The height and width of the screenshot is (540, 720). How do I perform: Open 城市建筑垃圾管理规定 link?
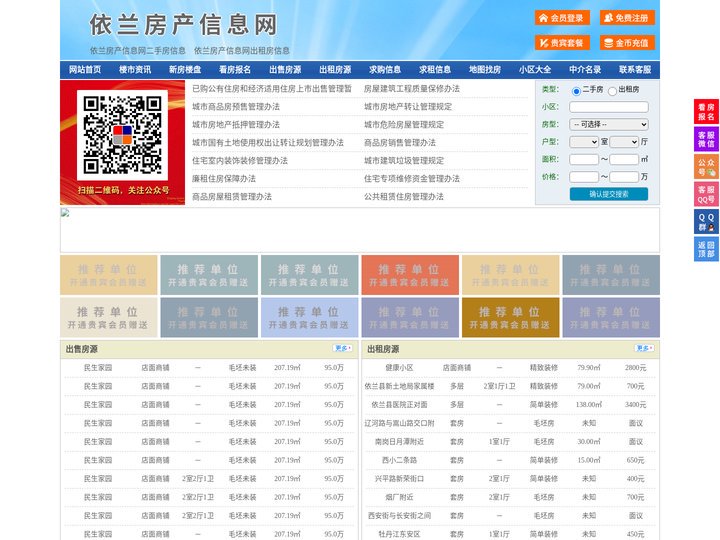pyautogui.click(x=404, y=160)
